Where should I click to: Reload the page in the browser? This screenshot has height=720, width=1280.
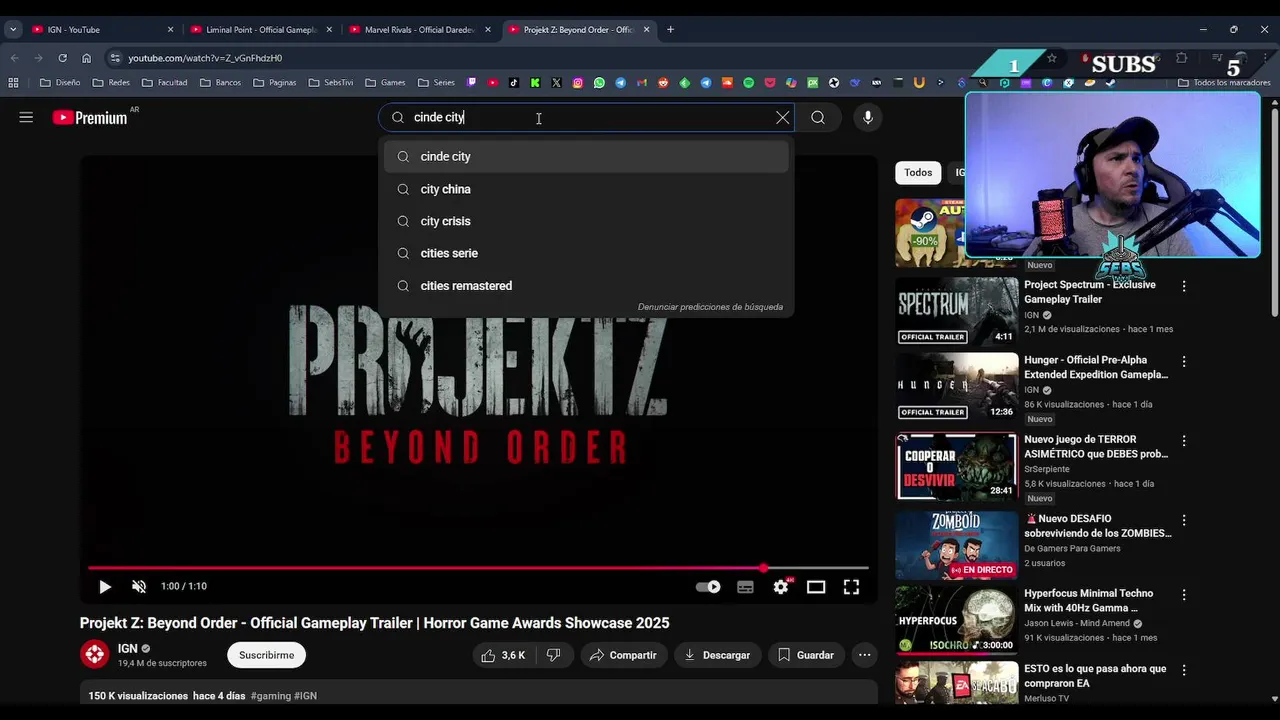62,58
